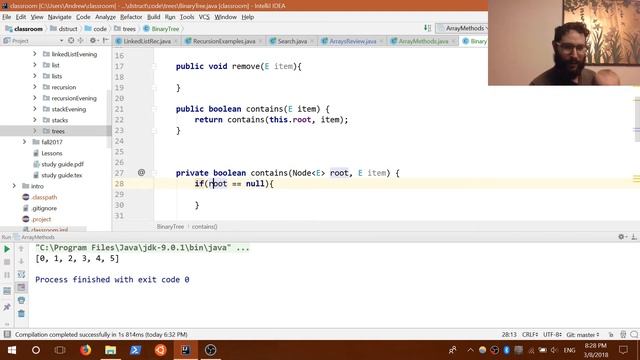The width and height of the screenshot is (640, 360).
Task: Select study guide.tex in project tree
Action: tap(62, 175)
